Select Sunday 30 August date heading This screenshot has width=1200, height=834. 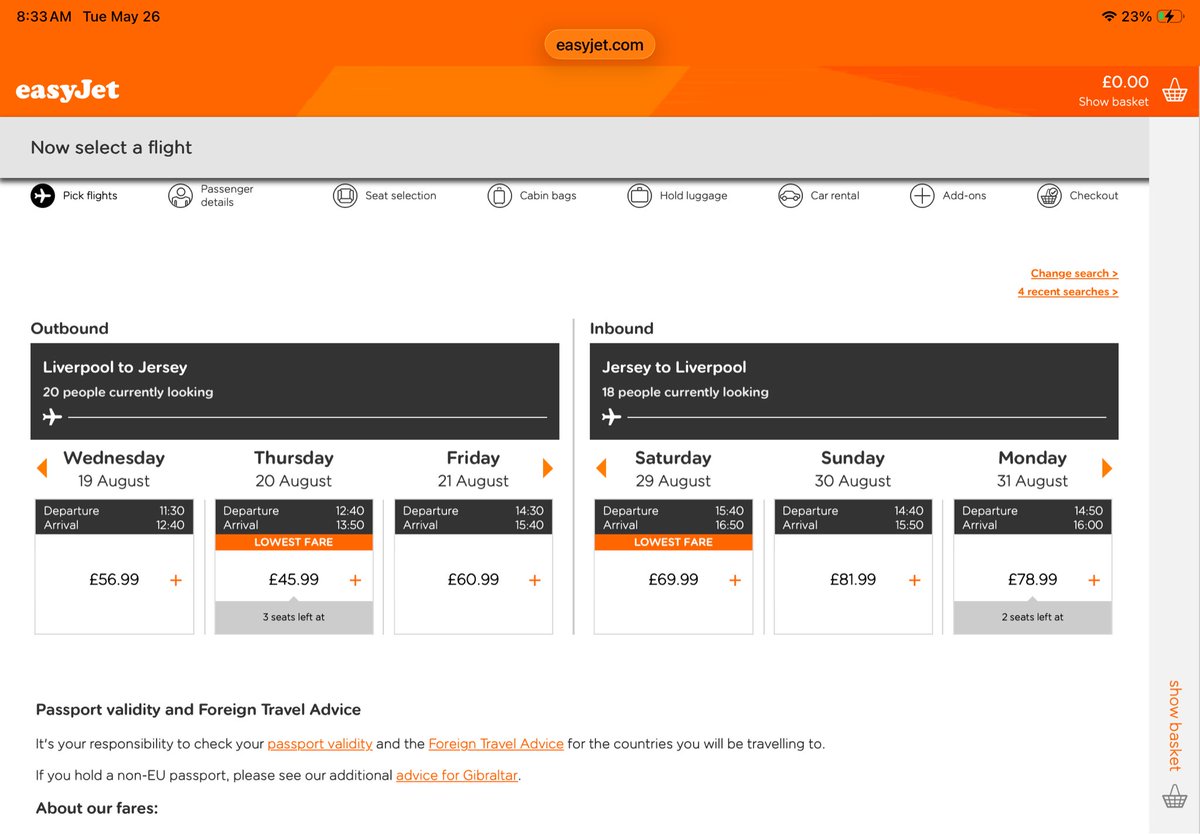pyautogui.click(x=852, y=469)
